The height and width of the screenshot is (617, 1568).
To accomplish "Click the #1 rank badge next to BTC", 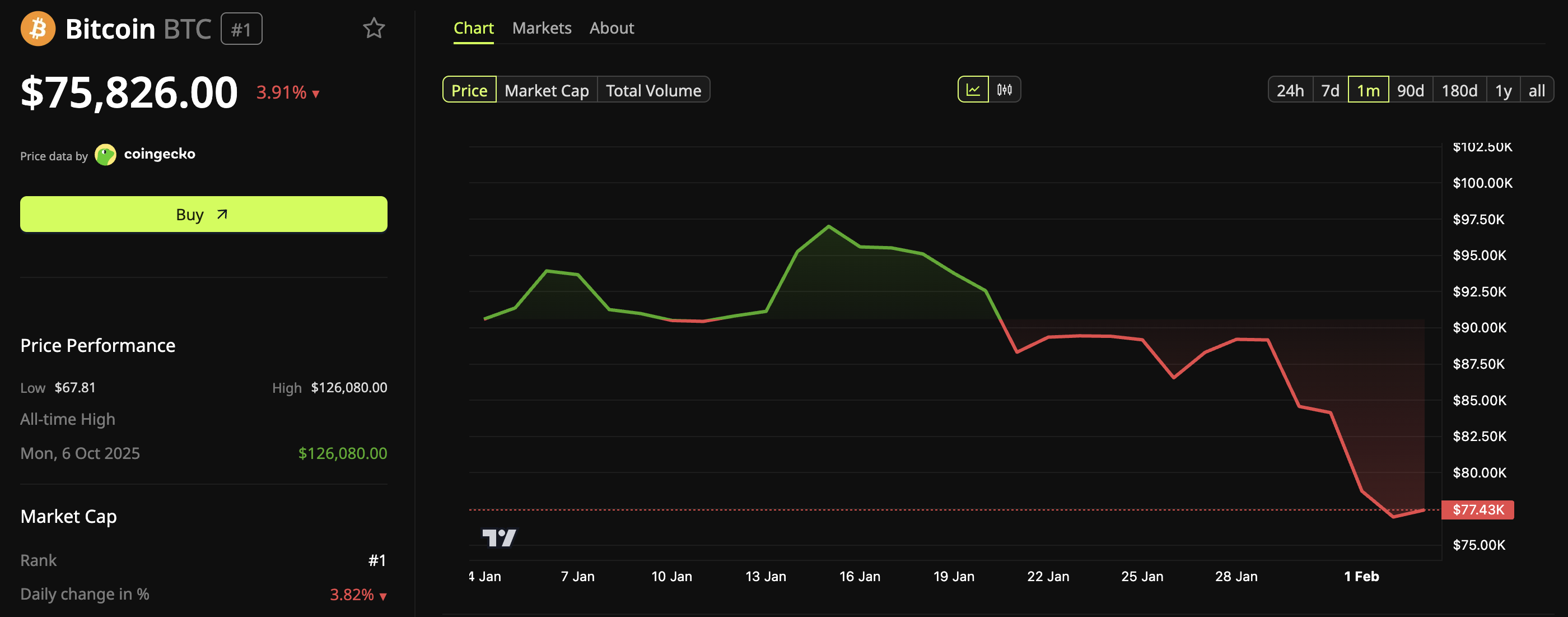I will pyautogui.click(x=241, y=28).
